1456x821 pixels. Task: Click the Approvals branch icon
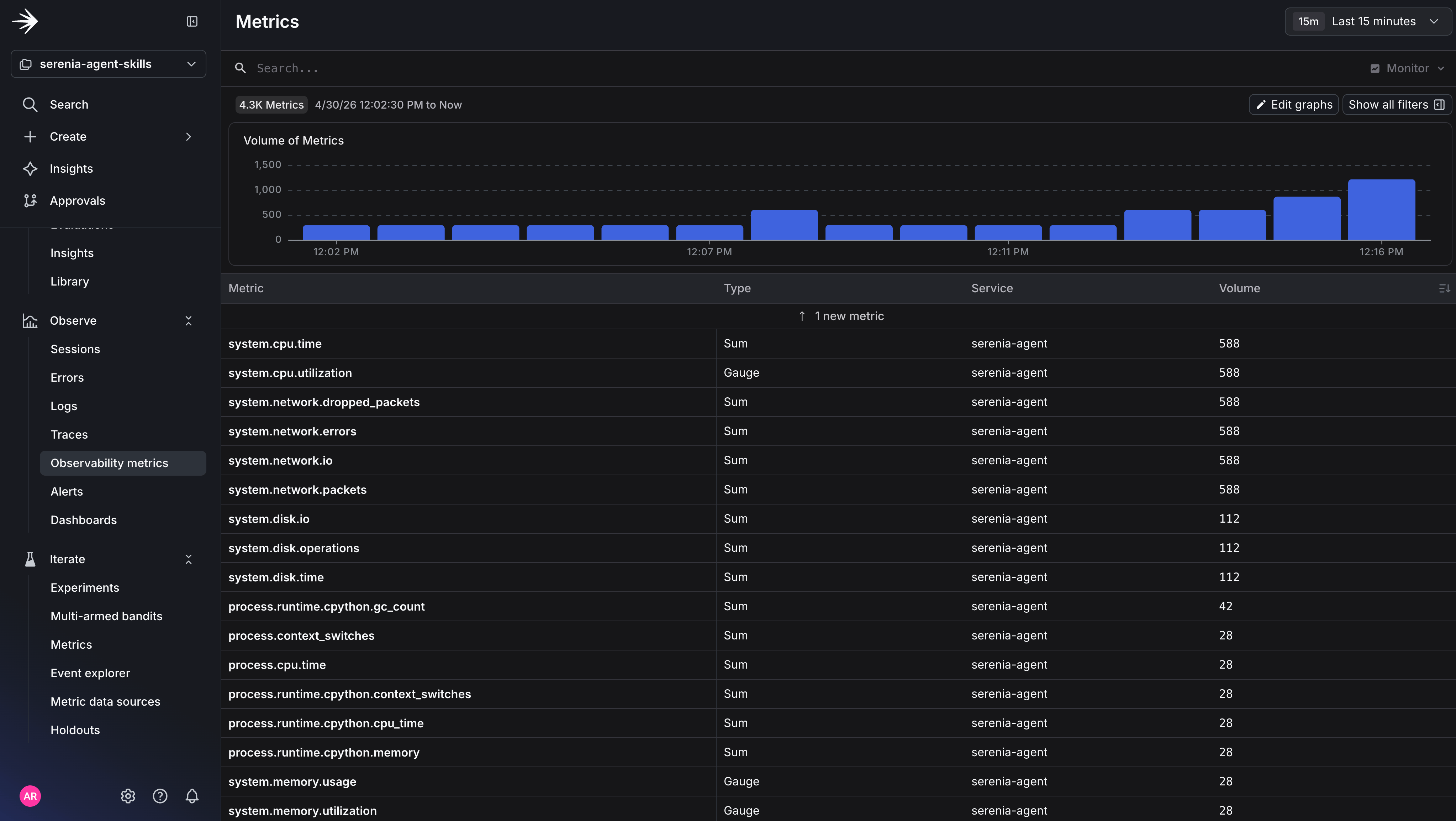tap(30, 201)
